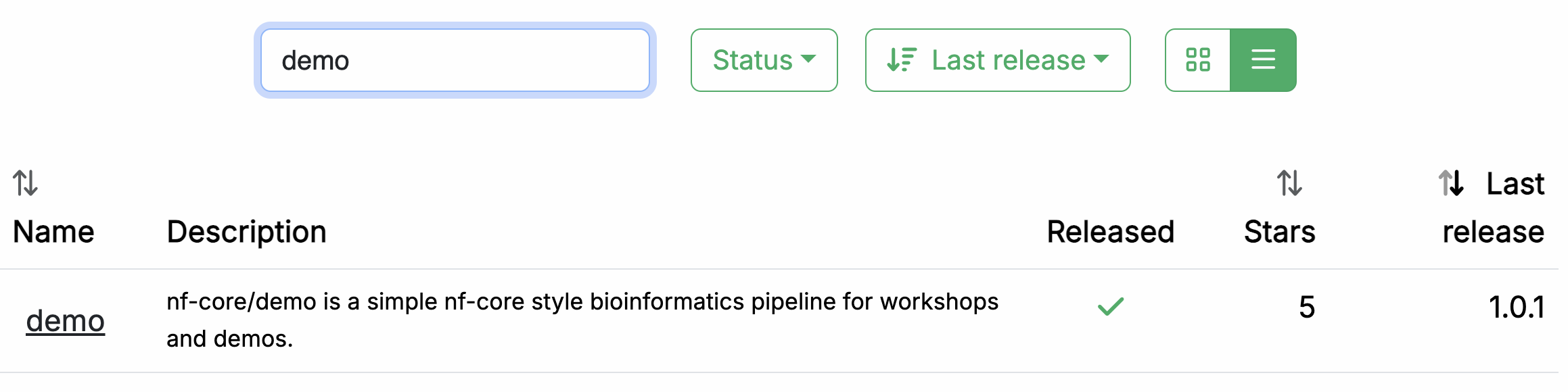
Task: Click the sort-descending icon in the Last release button
Action: pos(902,60)
